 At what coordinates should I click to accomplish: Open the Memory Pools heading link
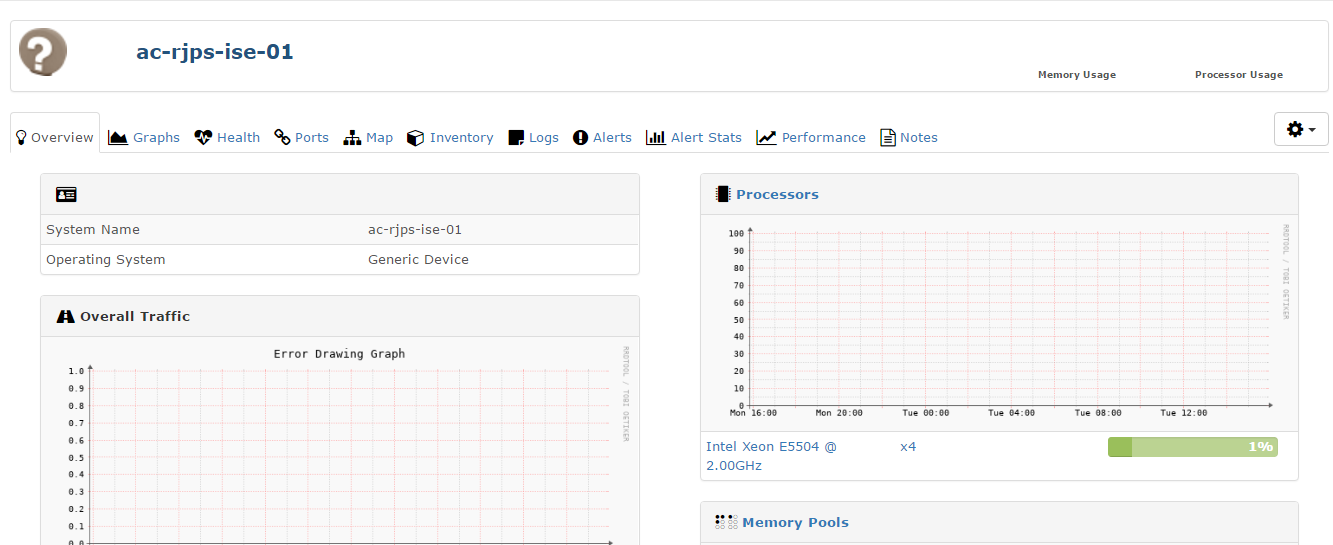pos(795,522)
